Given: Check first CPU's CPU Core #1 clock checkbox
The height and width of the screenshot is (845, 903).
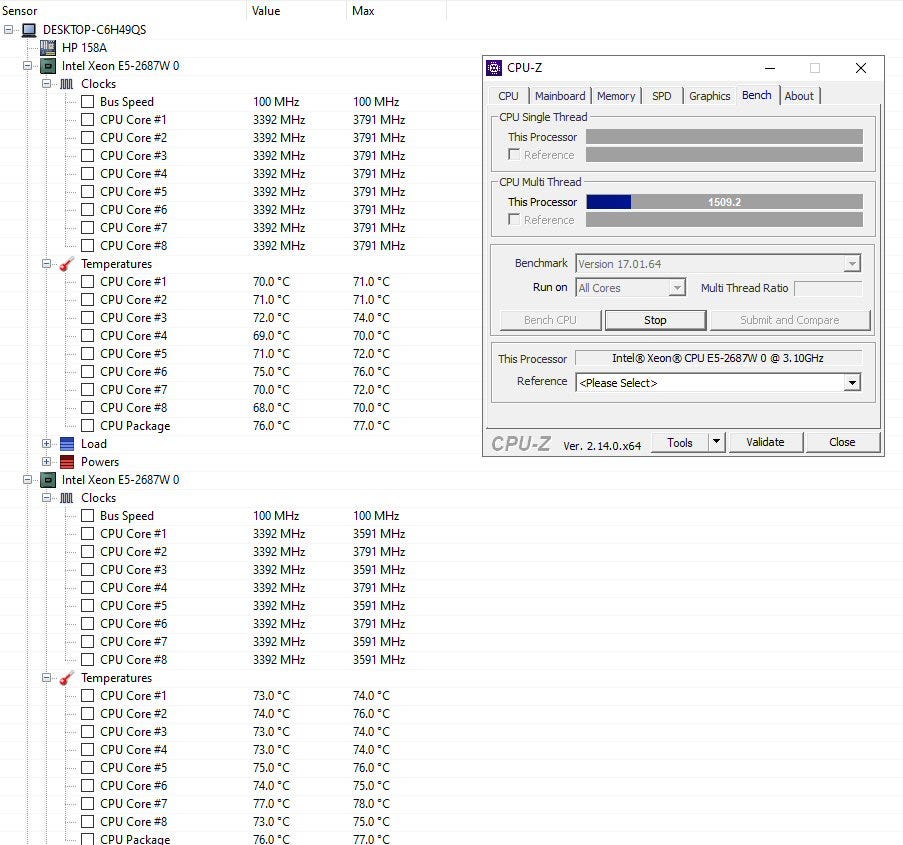Looking at the screenshot, I should click(88, 120).
